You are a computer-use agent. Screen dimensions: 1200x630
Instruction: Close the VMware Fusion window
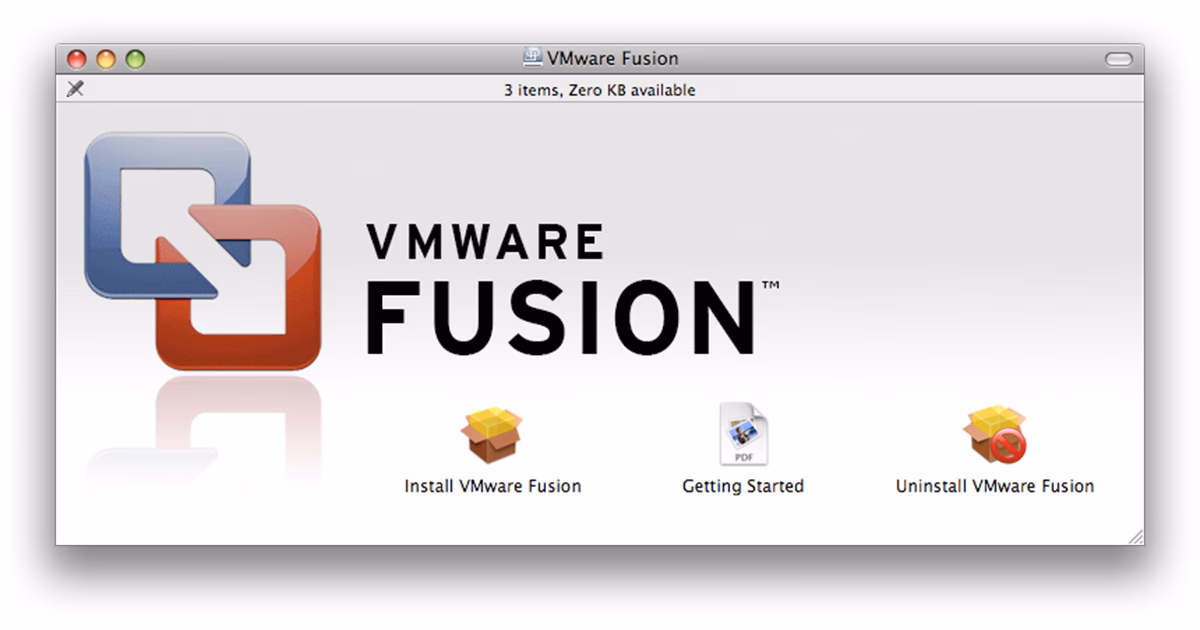coord(77,59)
